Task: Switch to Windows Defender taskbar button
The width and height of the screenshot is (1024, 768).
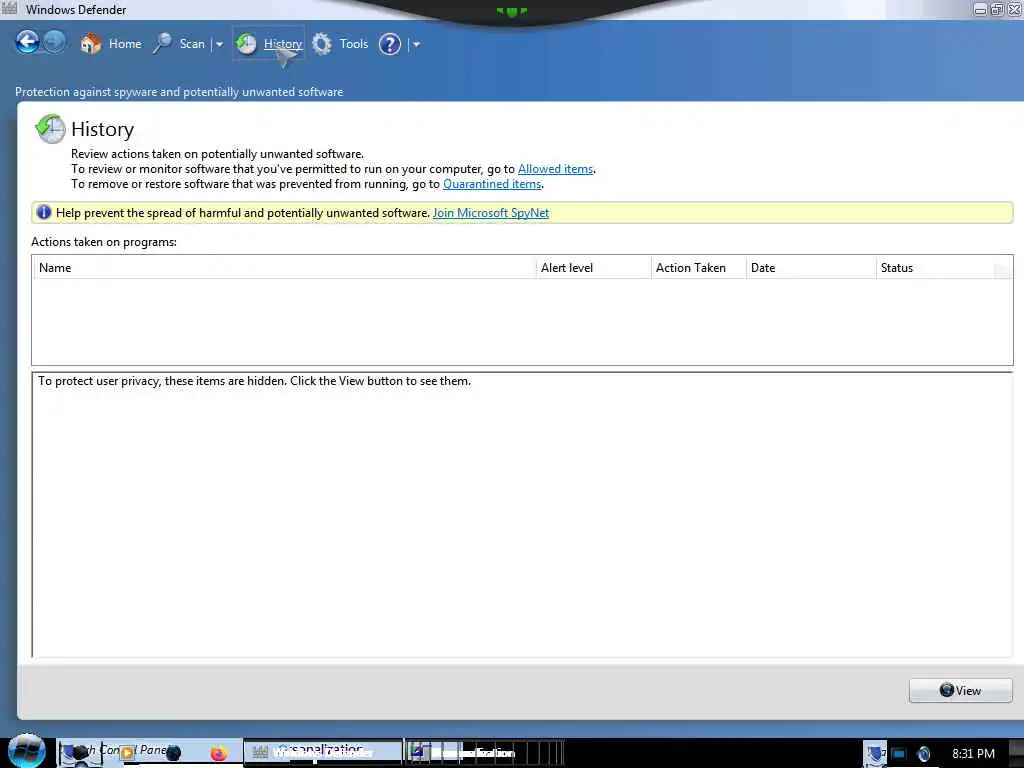Action: point(323,752)
